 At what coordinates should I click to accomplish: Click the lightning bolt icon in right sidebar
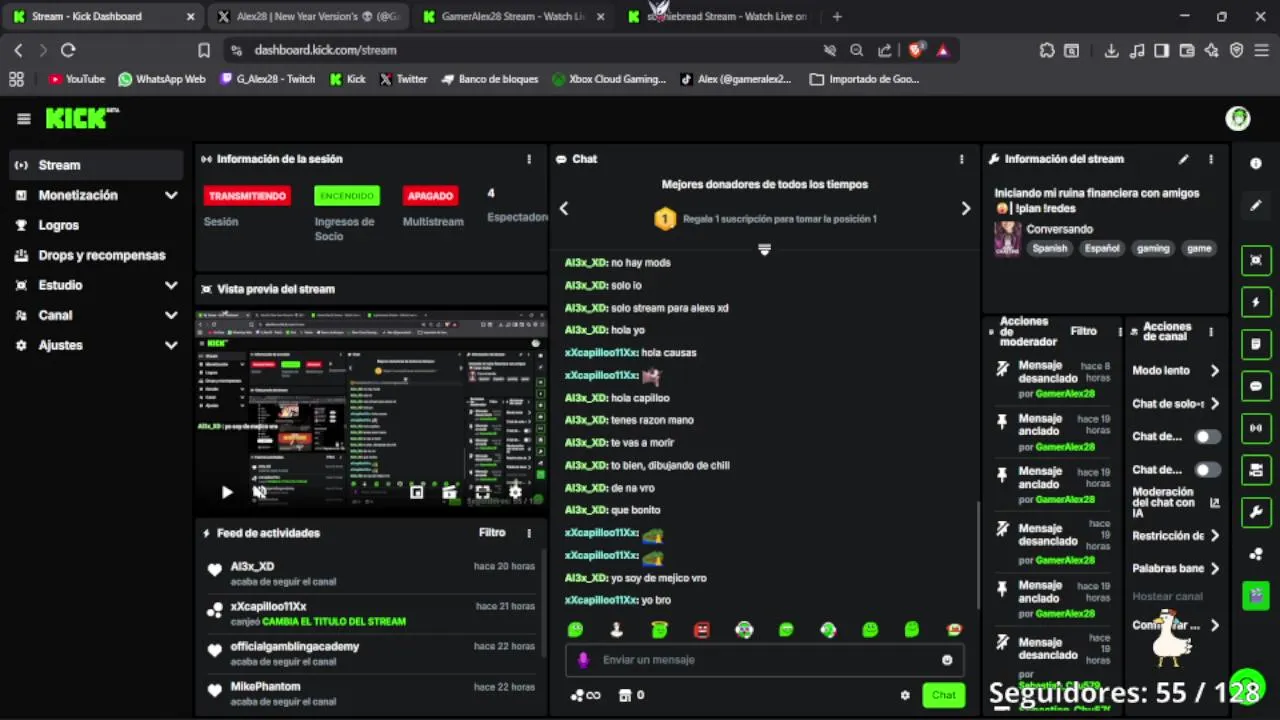pos(1256,302)
